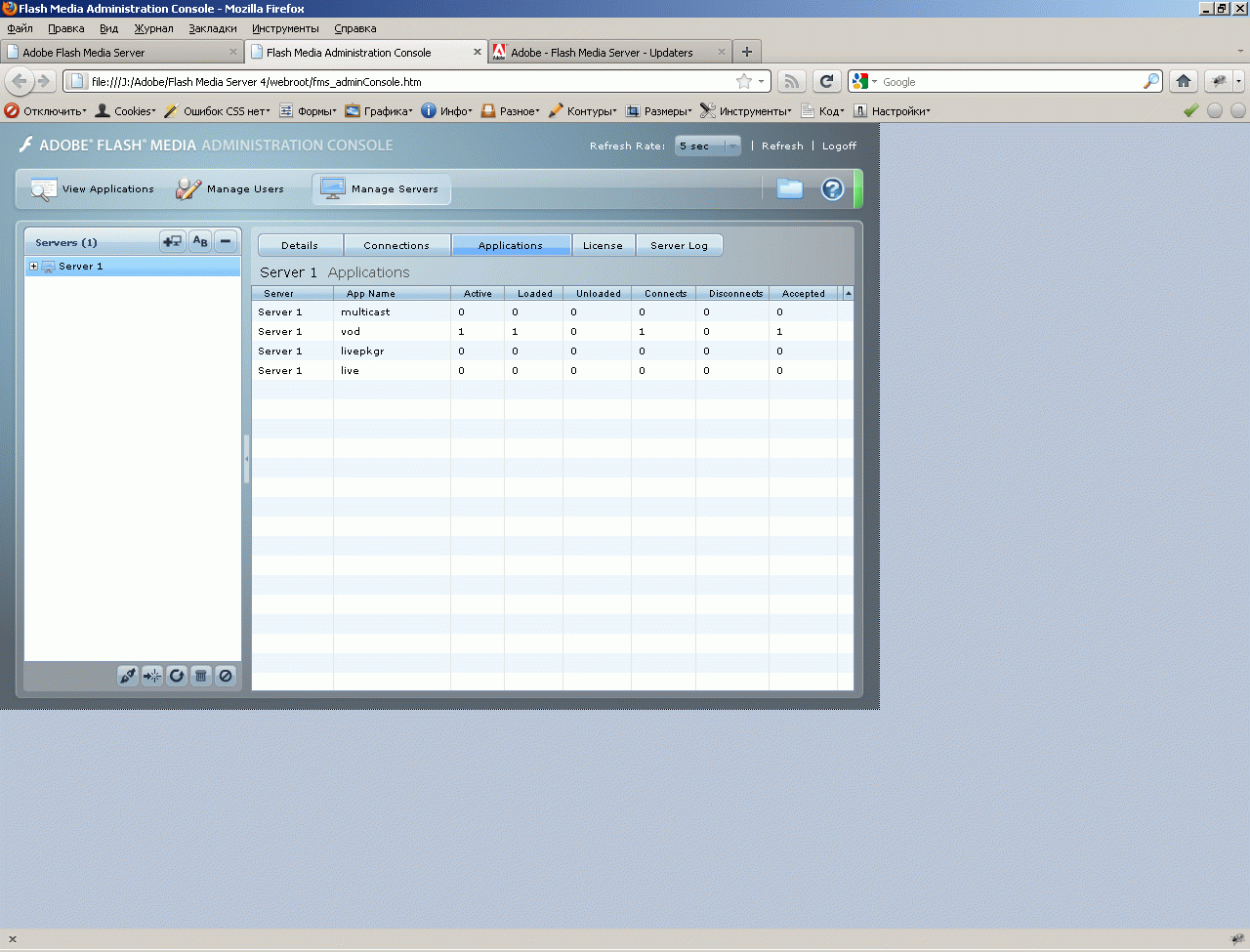This screenshot has height=952, width=1250.
Task: Open the Закладки menu
Action: [213, 28]
